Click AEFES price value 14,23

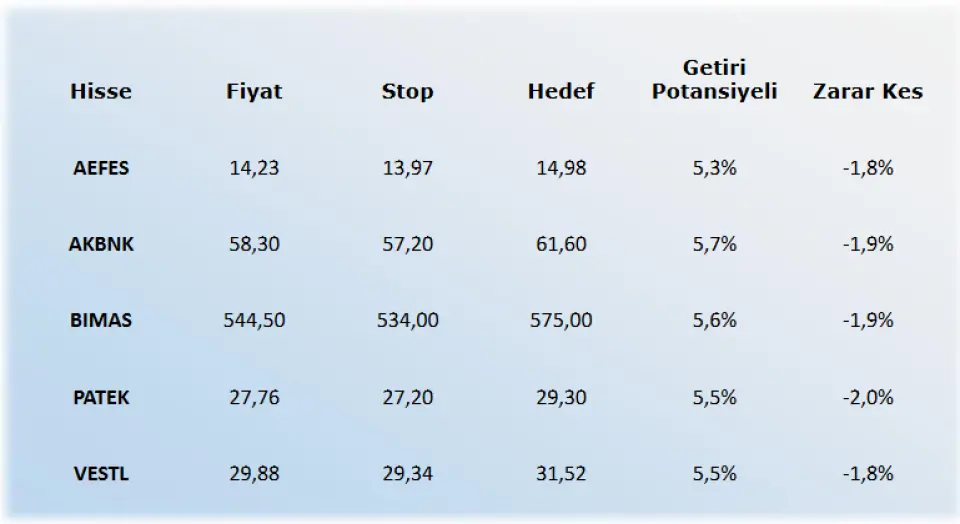254,168
